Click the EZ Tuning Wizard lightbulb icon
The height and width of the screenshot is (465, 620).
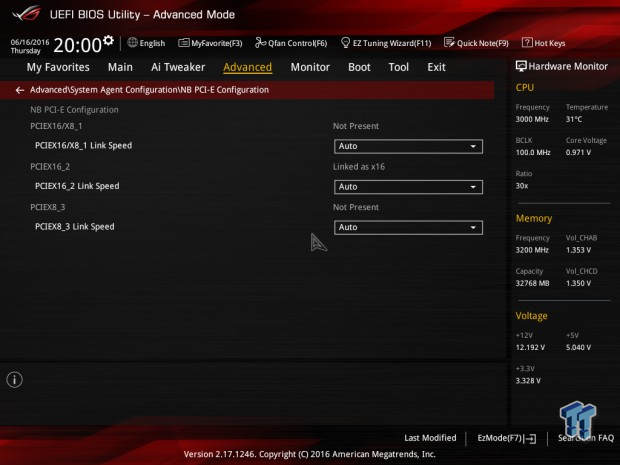tap(345, 42)
